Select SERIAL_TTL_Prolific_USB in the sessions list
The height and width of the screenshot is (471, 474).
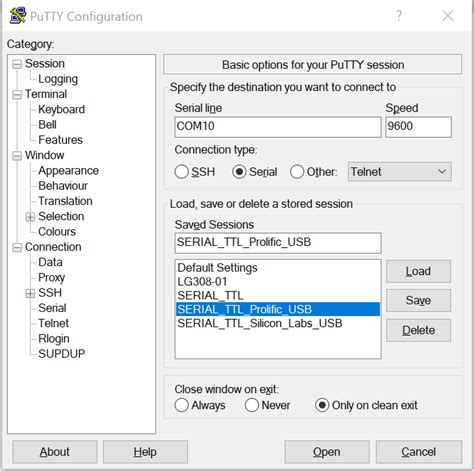278,309
